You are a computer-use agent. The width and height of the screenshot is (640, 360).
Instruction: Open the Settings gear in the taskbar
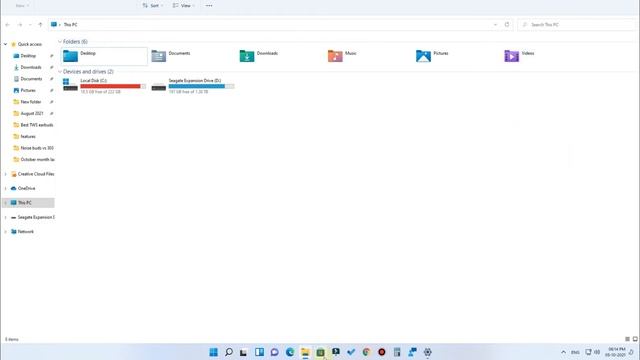point(427,352)
